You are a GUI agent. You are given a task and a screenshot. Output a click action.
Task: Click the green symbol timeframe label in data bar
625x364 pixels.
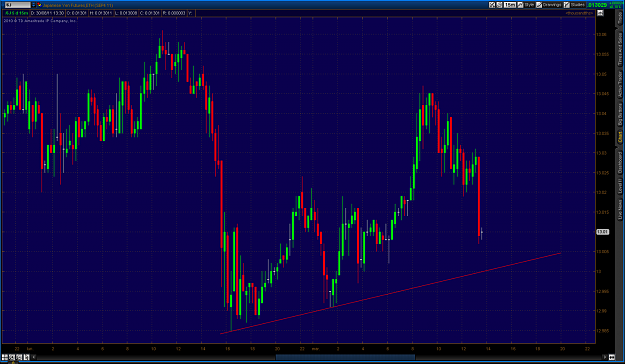pos(16,13)
